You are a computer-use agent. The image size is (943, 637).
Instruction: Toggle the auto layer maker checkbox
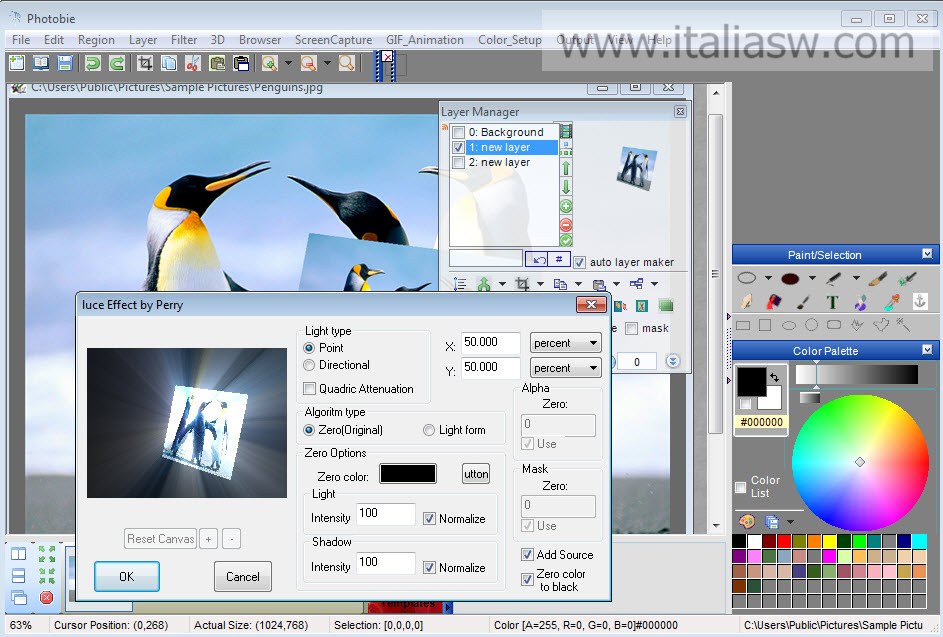579,262
